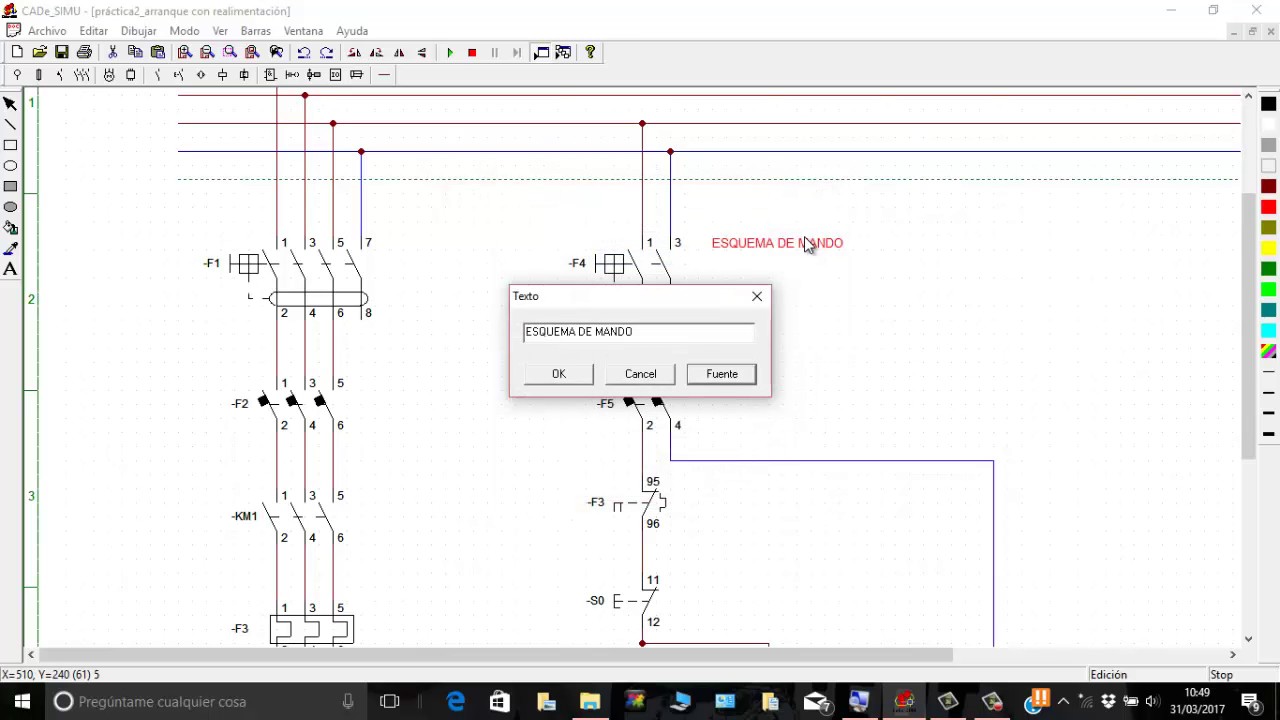
Task: Start the simulation with the green play icon
Action: (450, 52)
